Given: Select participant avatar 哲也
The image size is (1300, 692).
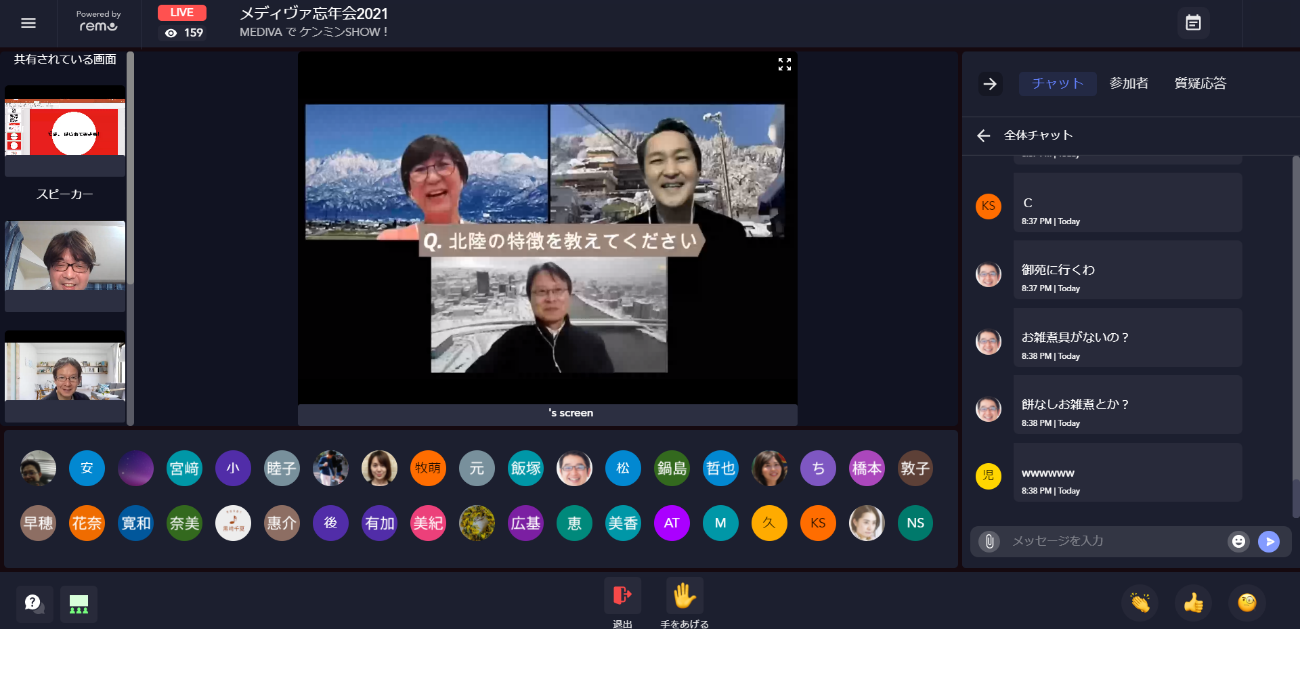Looking at the screenshot, I should (721, 468).
